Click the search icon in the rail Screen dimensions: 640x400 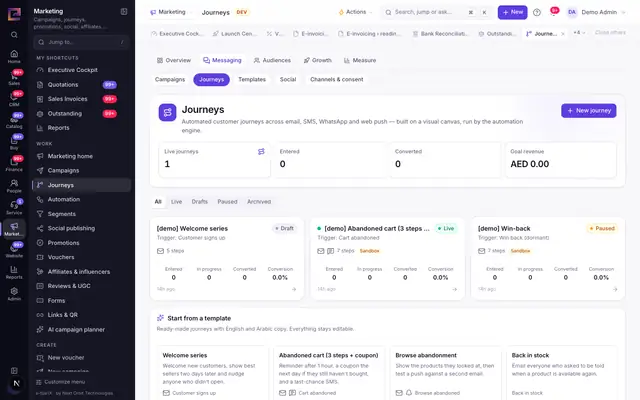coord(14,35)
